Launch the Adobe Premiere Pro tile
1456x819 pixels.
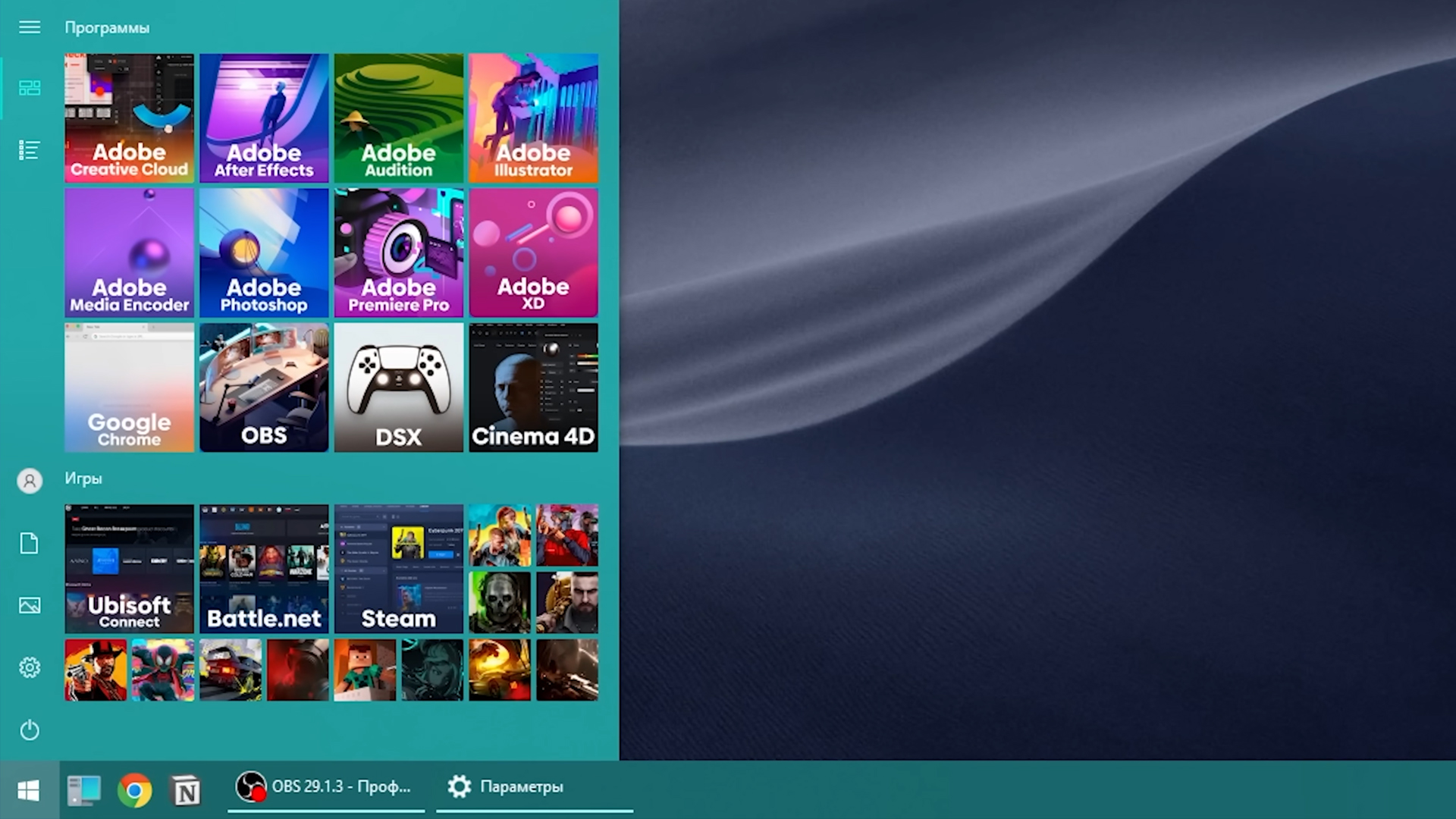coord(398,253)
